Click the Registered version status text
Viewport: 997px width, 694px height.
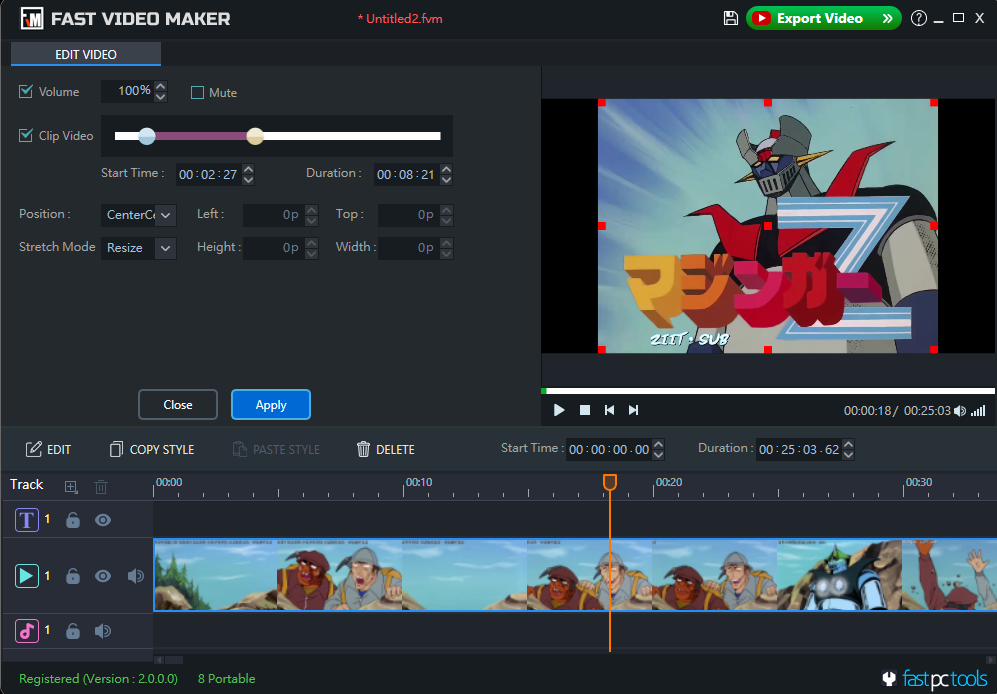[99, 679]
